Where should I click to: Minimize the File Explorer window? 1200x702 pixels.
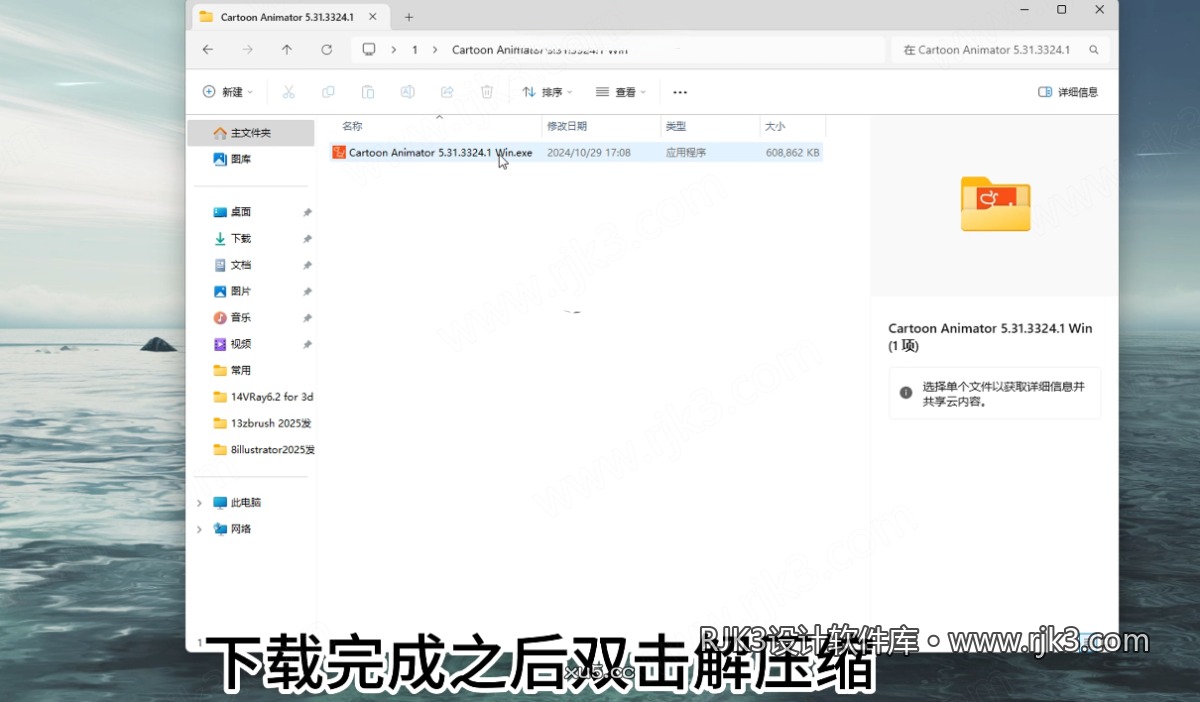(1024, 9)
